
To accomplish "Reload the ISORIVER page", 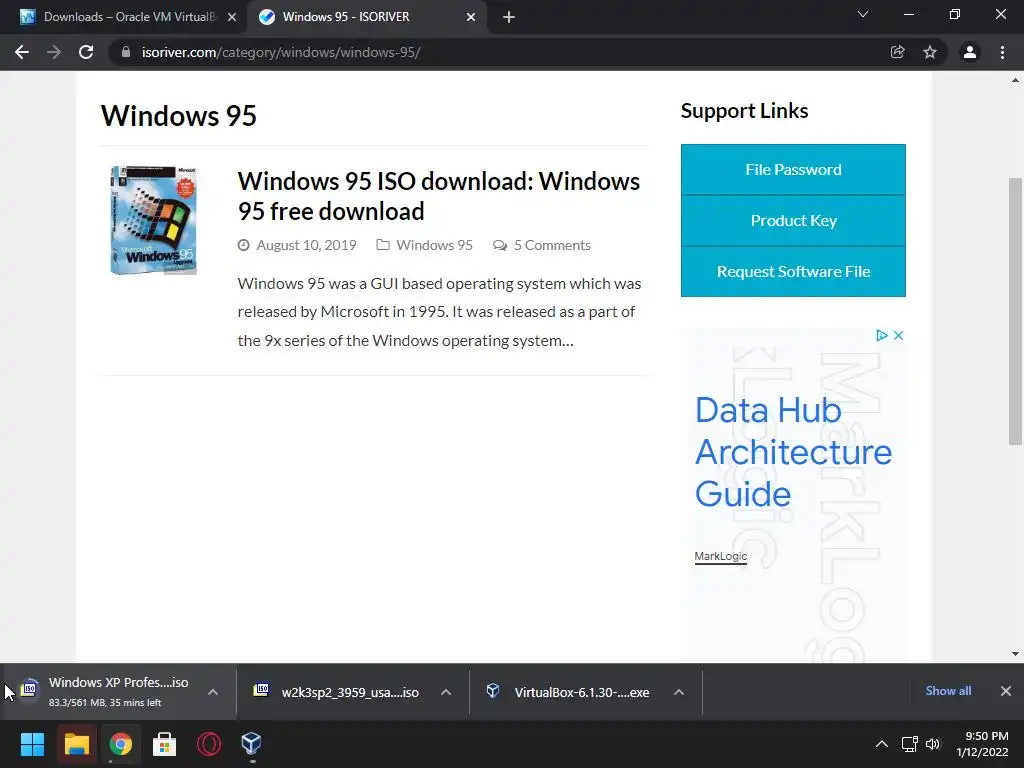I will click(86, 52).
